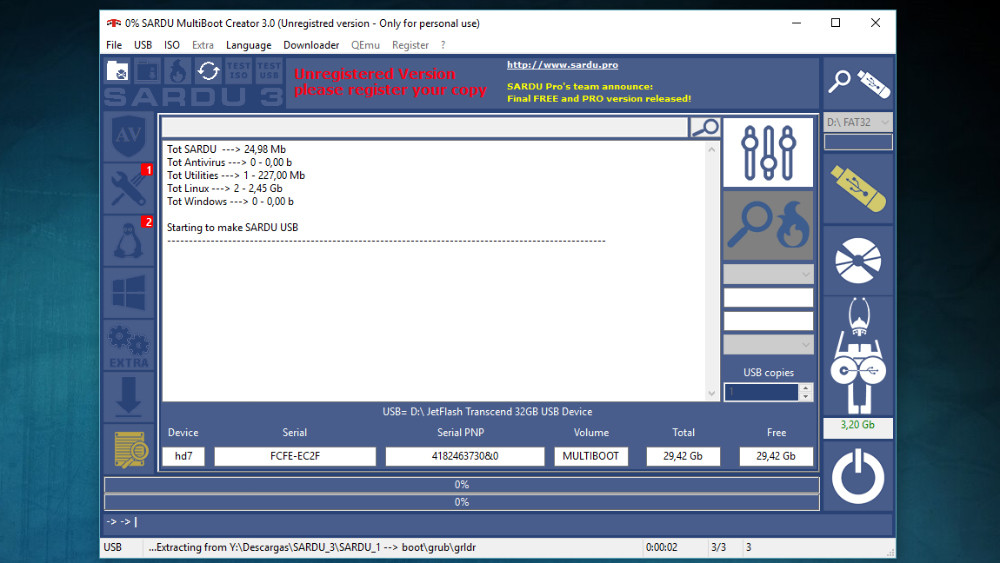Click the refresh arrows toolbar icon
This screenshot has width=1000, height=563.
click(x=209, y=70)
